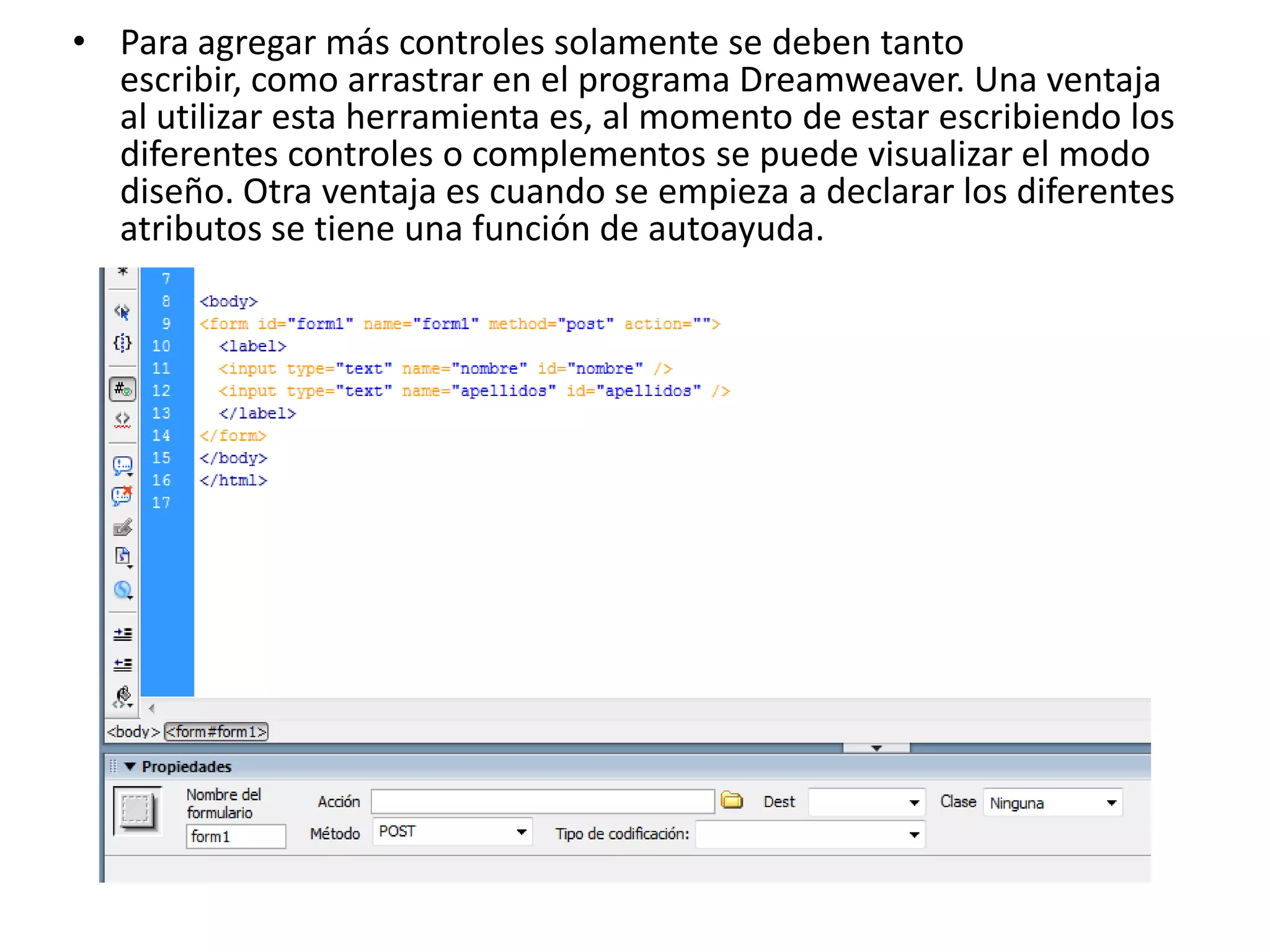This screenshot has width=1270, height=952.
Task: Click the apply comment icon
Action: (x=122, y=465)
